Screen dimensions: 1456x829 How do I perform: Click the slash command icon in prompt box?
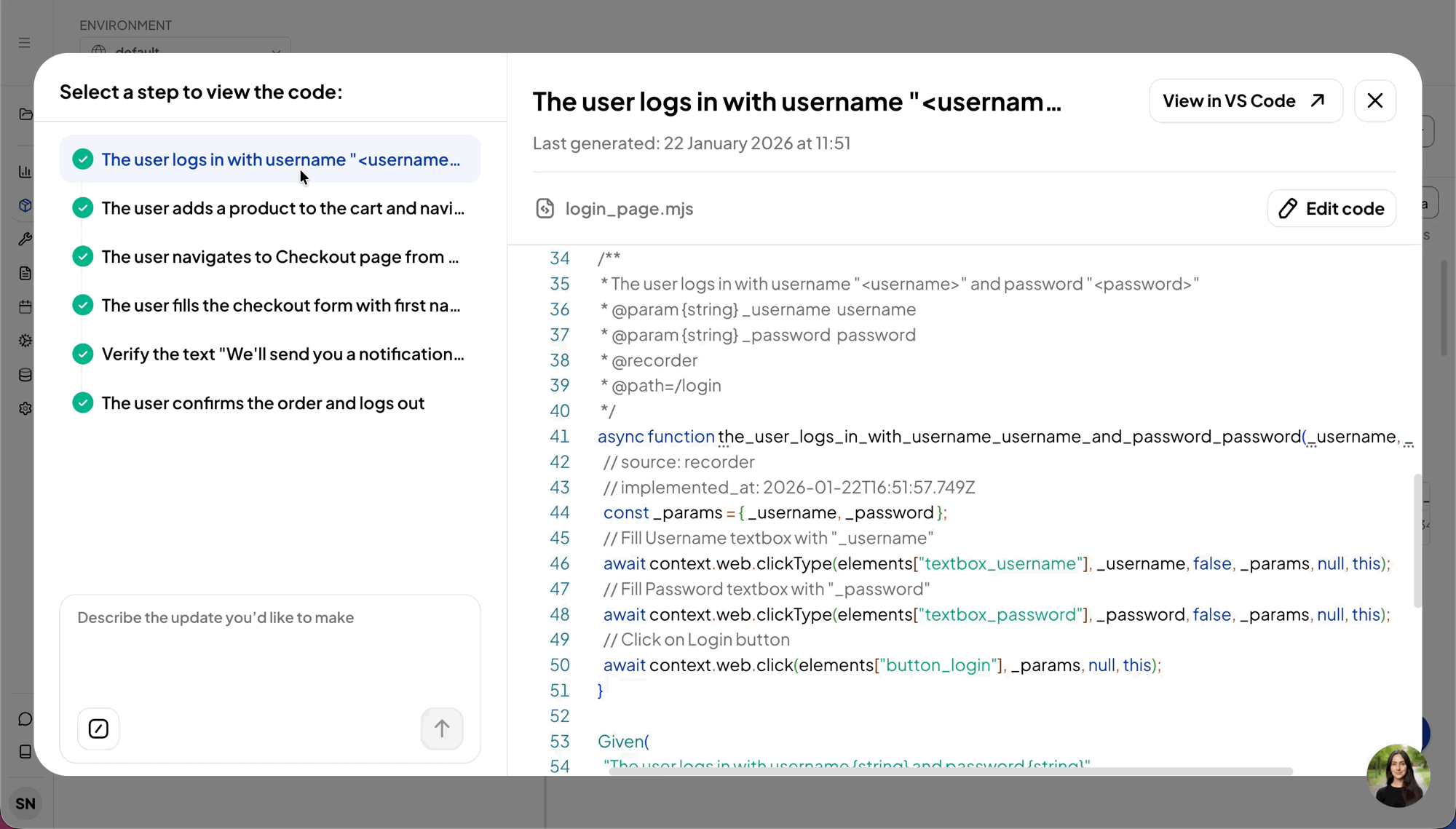point(98,729)
